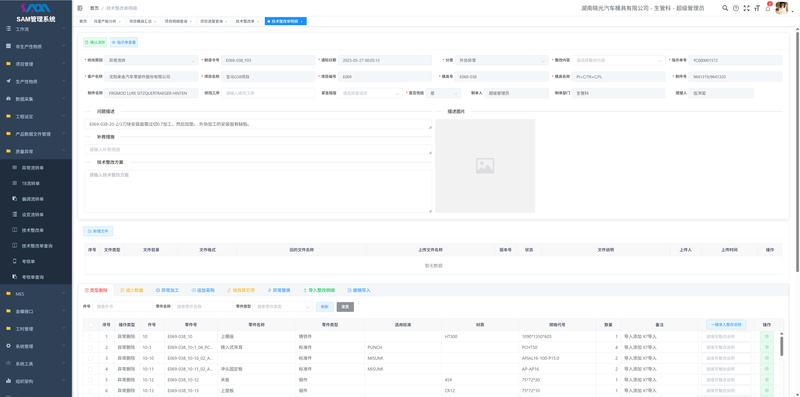
Task: Focus the 补救措施 input field
Action: coord(258,150)
